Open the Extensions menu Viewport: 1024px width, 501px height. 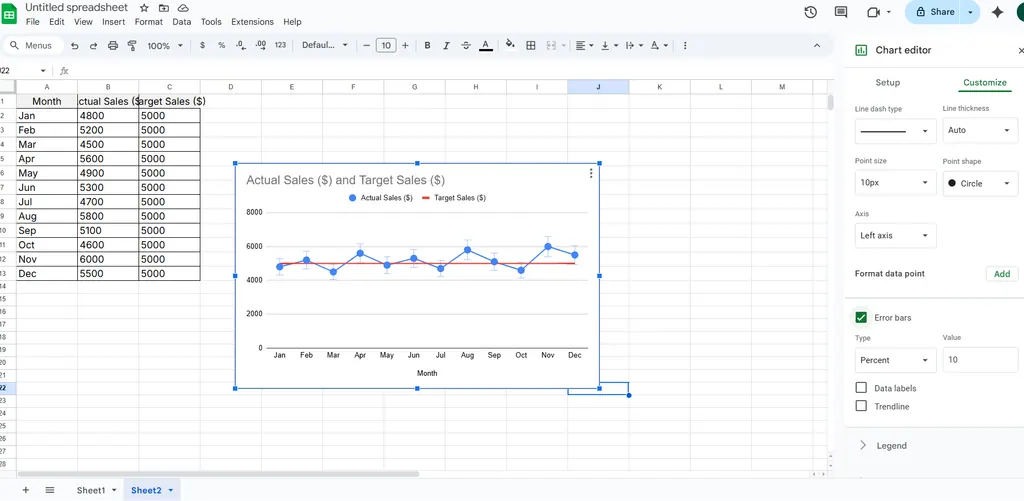[x=251, y=21]
